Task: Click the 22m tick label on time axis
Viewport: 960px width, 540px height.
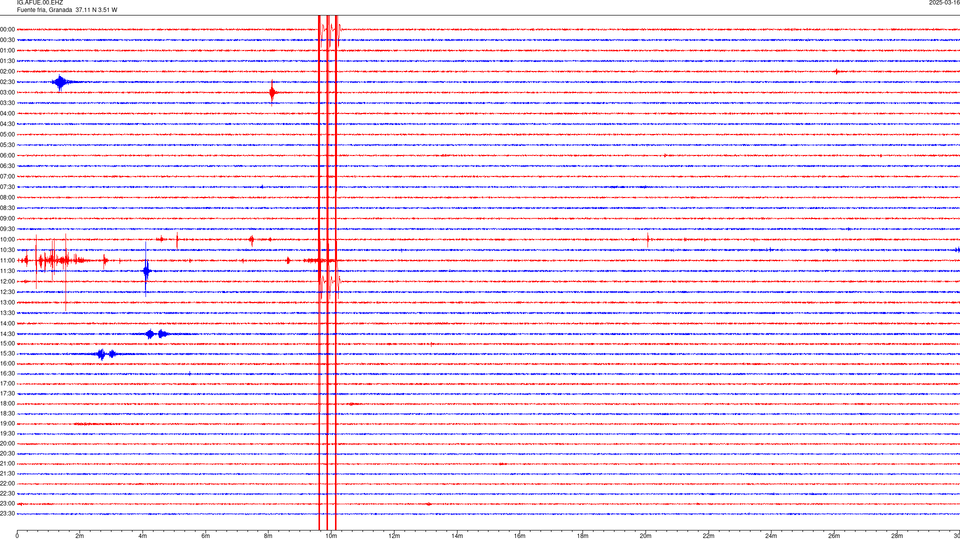Action: [x=708, y=536]
